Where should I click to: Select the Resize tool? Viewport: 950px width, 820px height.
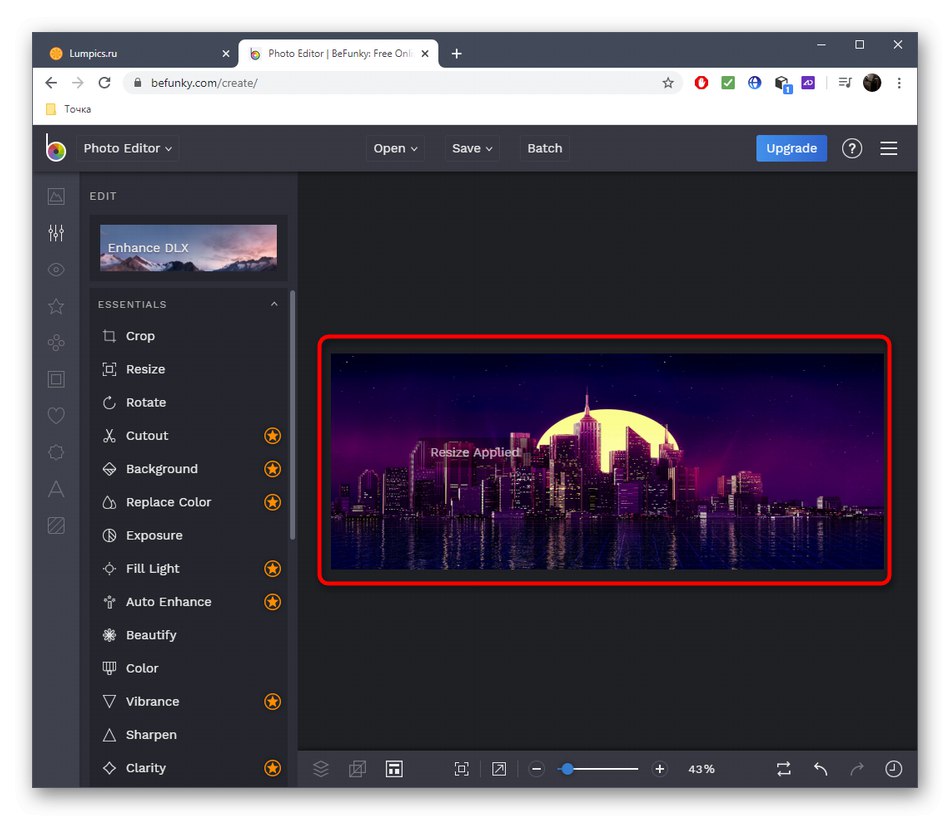(145, 369)
